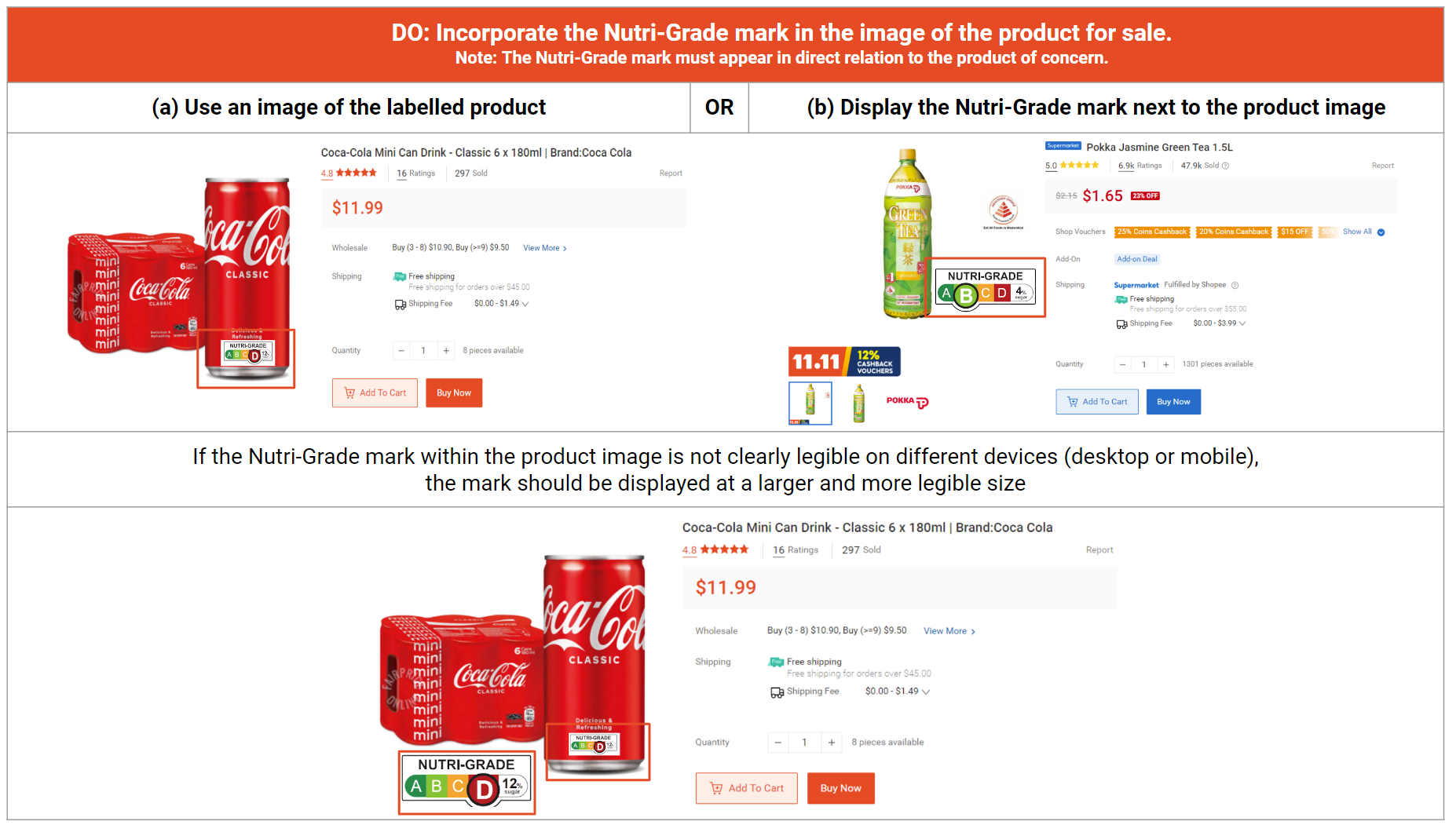The image size is (1456, 825).
Task: Select the second Pokka bottle thumbnail
Action: point(859,403)
